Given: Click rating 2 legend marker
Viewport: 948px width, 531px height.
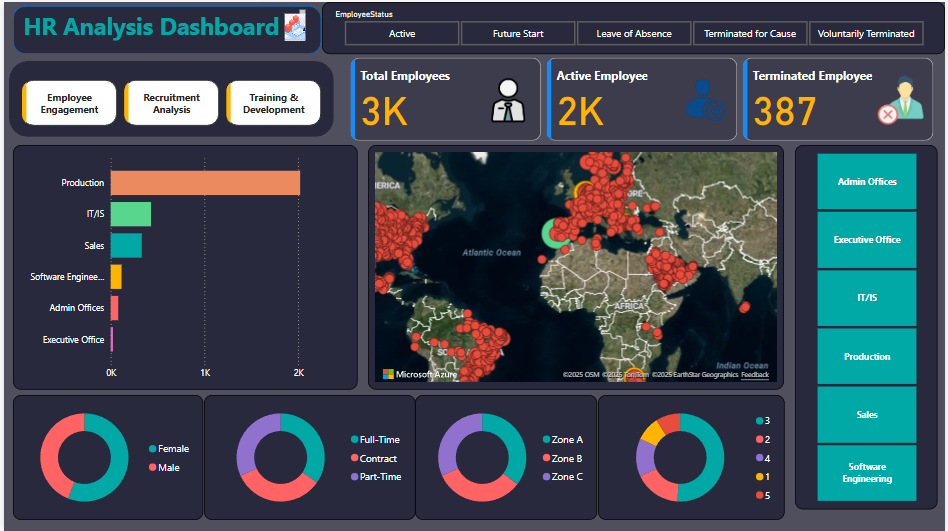Looking at the screenshot, I should [759, 439].
